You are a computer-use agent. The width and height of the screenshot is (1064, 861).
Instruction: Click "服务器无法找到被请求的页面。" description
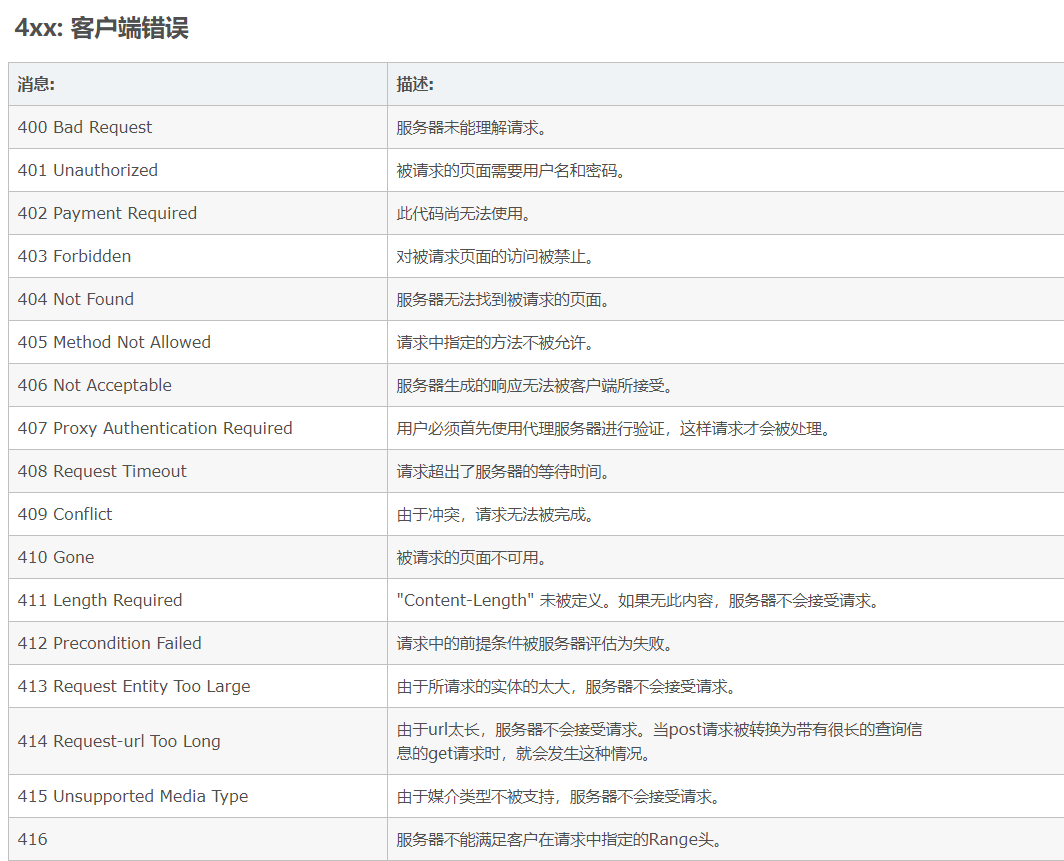coord(503,300)
